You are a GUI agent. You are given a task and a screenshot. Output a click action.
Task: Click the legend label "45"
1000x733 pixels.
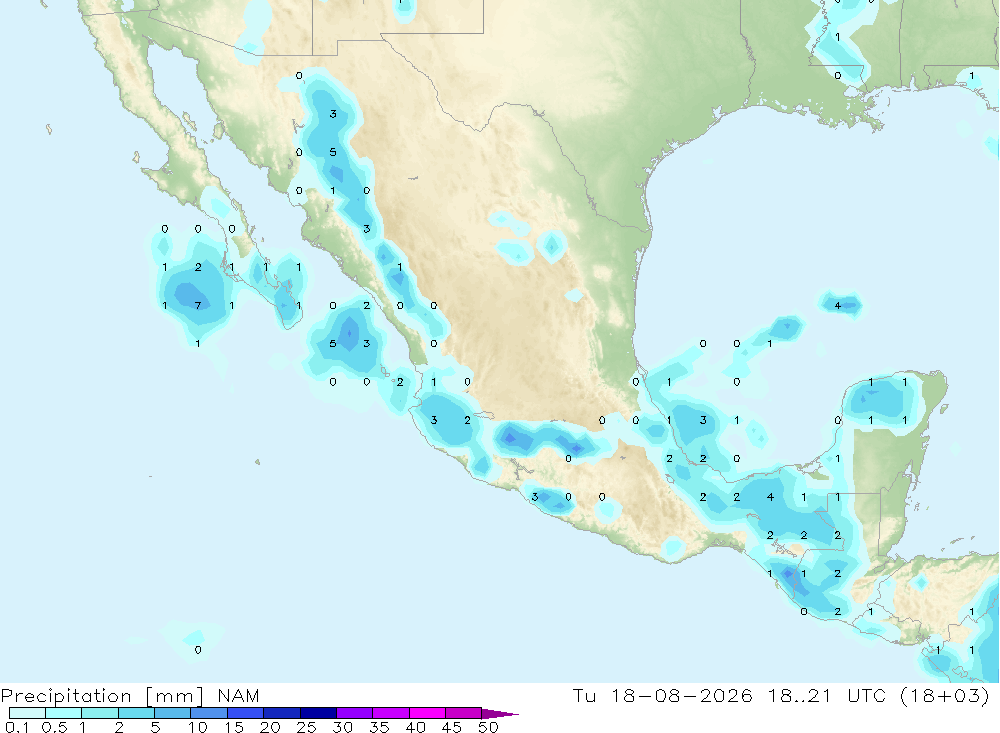coord(452,727)
